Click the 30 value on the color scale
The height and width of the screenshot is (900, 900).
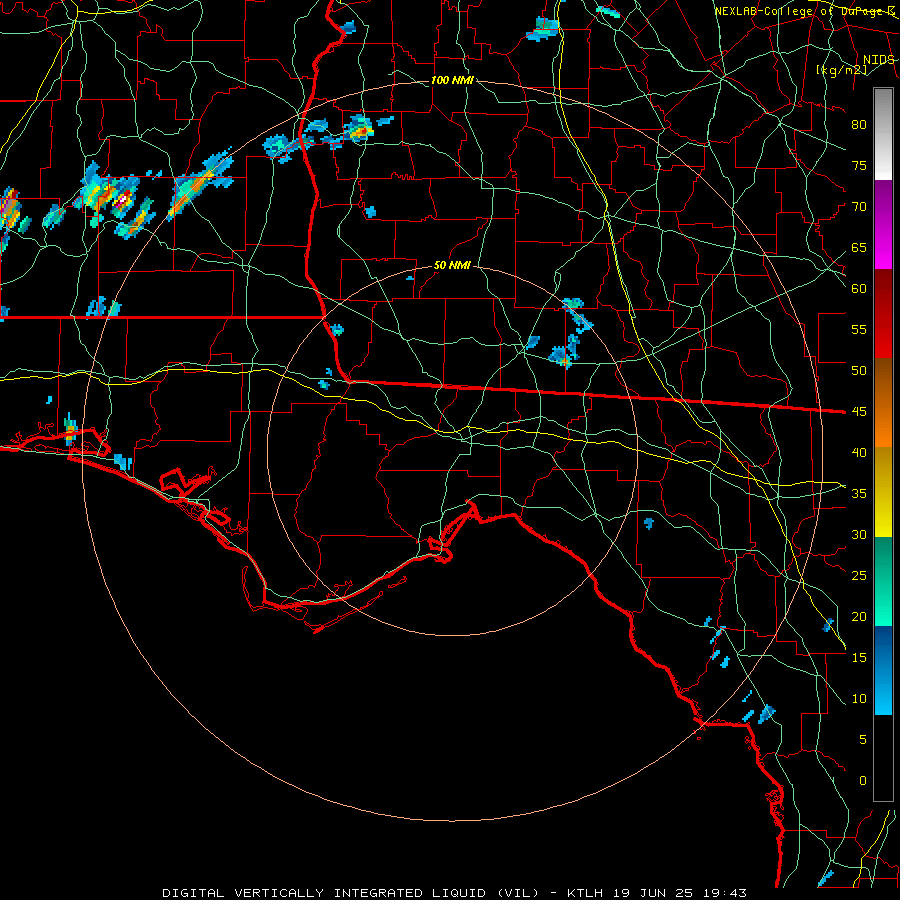(x=859, y=535)
